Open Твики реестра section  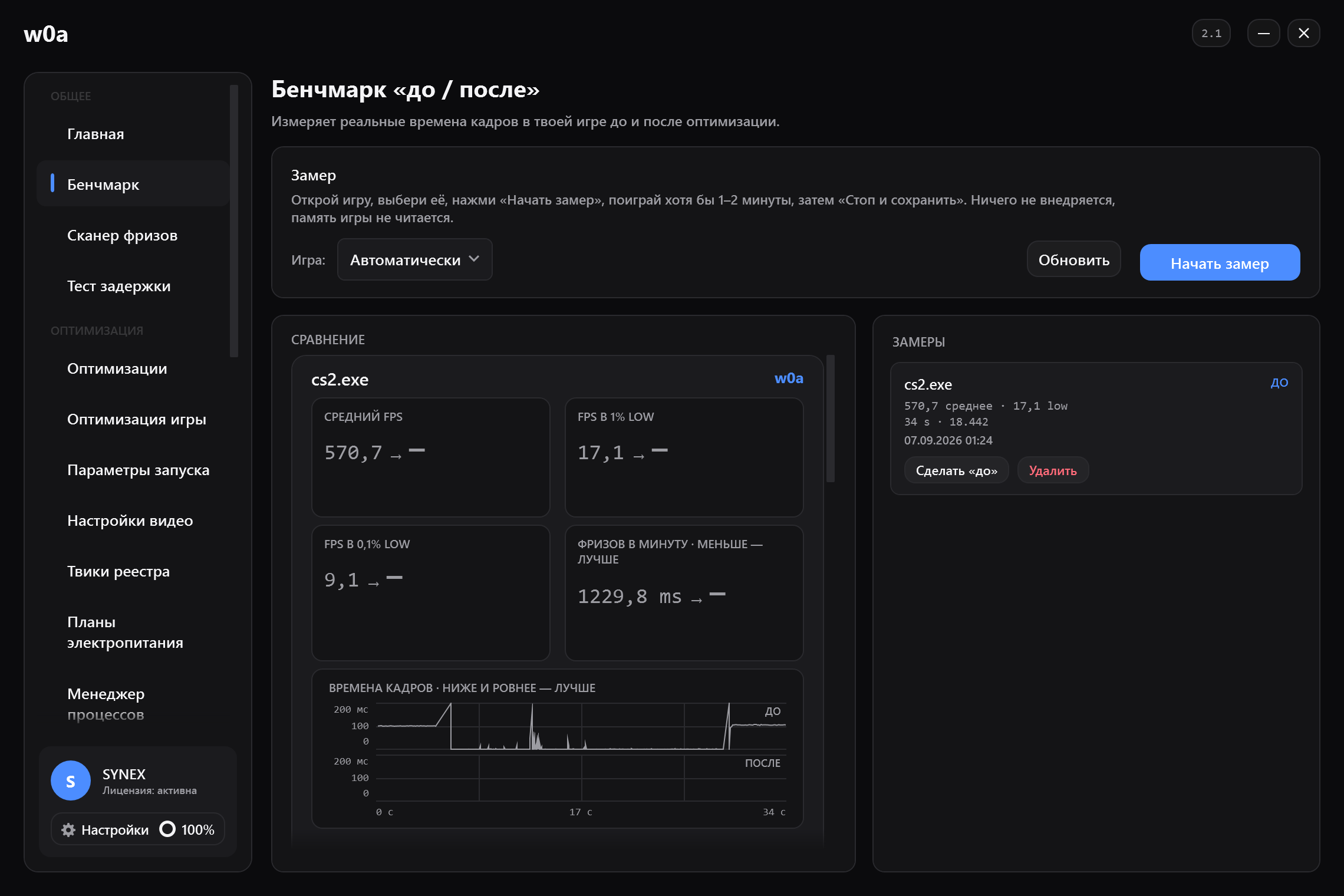pos(133,571)
